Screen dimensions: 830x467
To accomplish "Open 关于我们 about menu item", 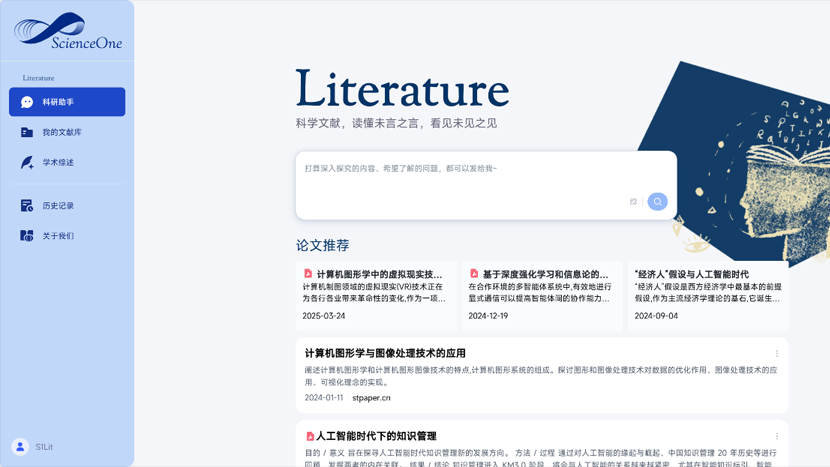I will (x=67, y=236).
